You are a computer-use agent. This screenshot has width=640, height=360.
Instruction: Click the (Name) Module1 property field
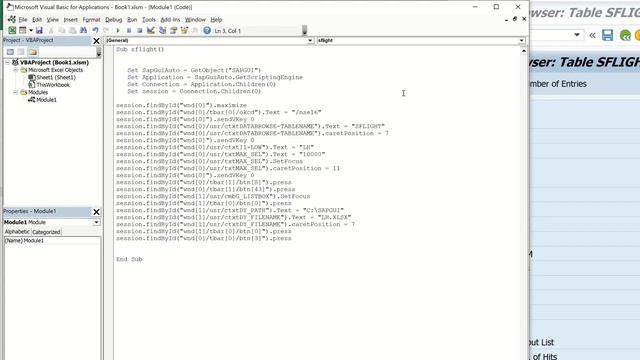51,241
